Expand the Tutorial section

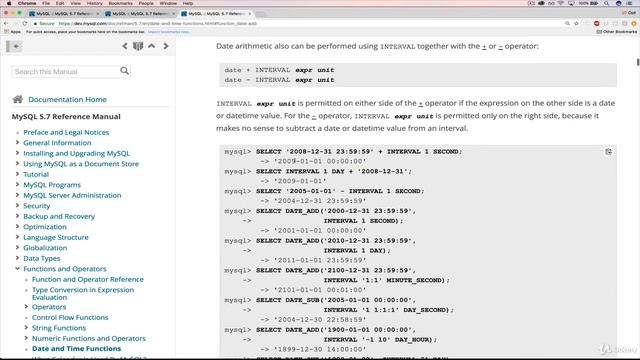(x=17, y=174)
